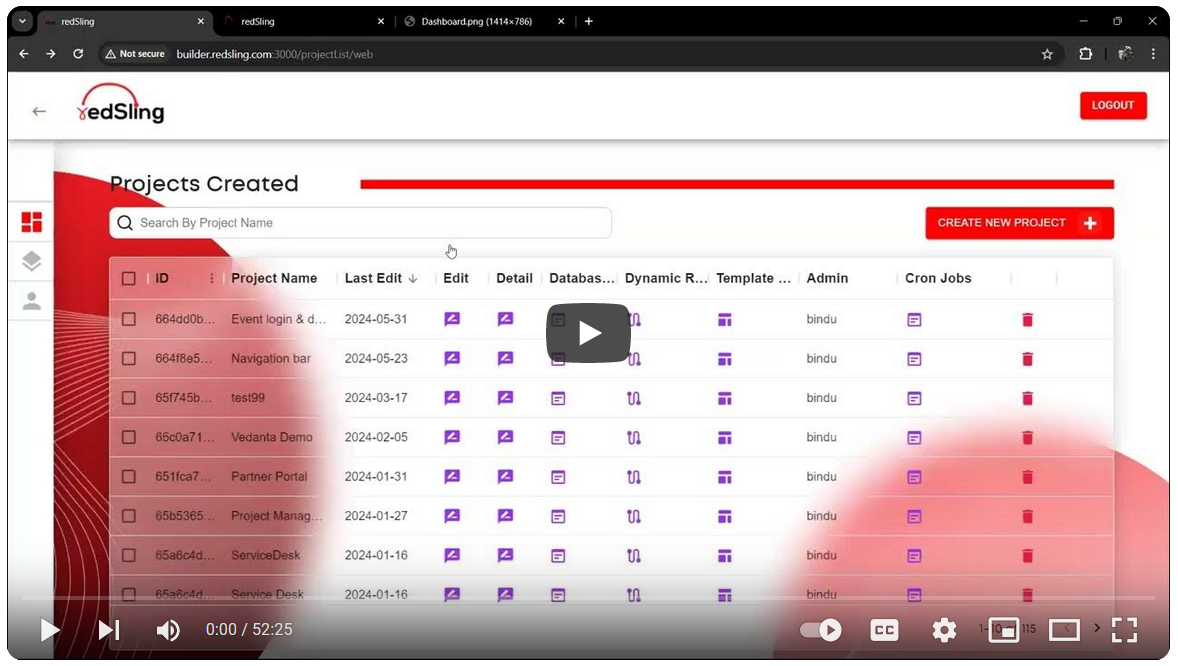Open the template icon in the Event login row
This screenshot has width=1178, height=666.
pyautogui.click(x=724, y=320)
